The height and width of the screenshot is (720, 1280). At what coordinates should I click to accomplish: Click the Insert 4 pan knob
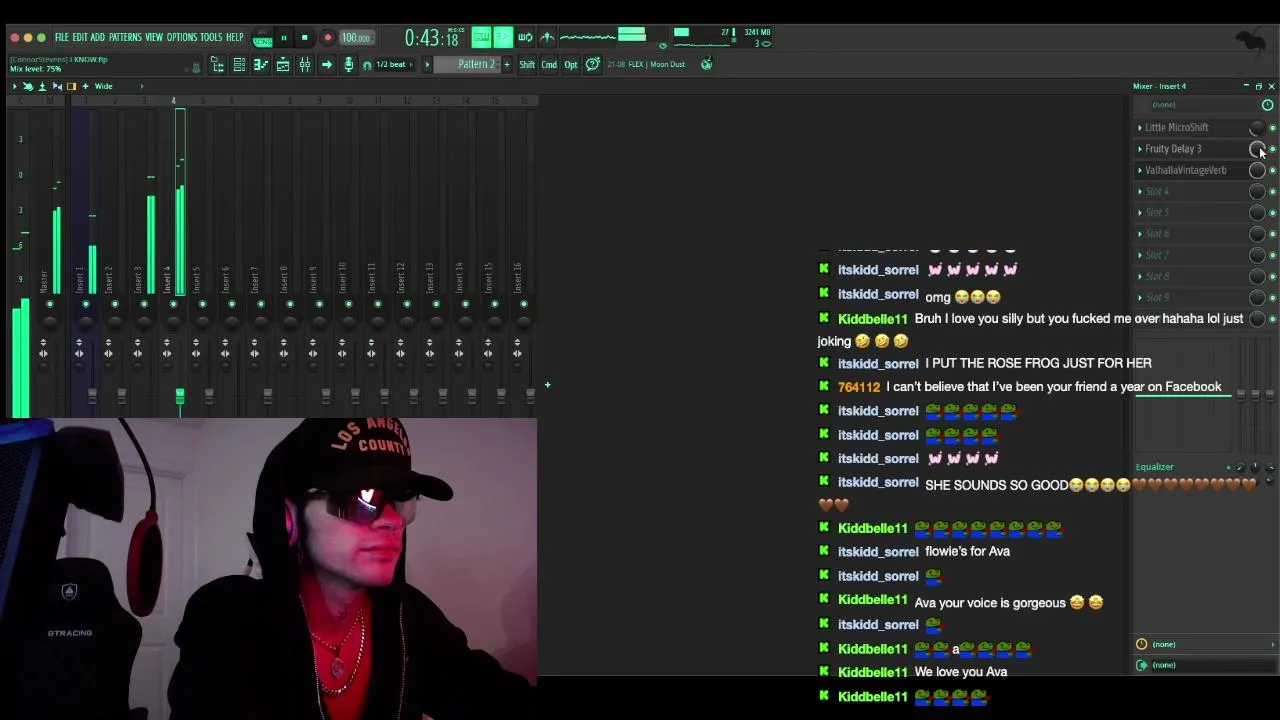(173, 321)
